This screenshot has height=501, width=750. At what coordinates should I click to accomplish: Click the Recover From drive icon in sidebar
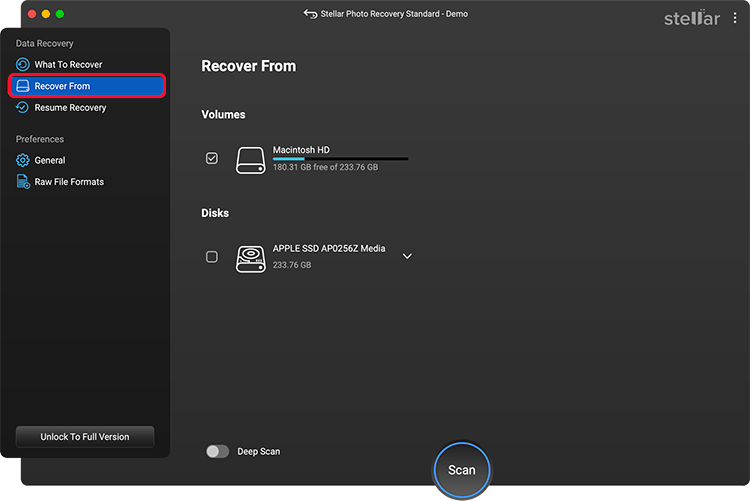(22, 86)
